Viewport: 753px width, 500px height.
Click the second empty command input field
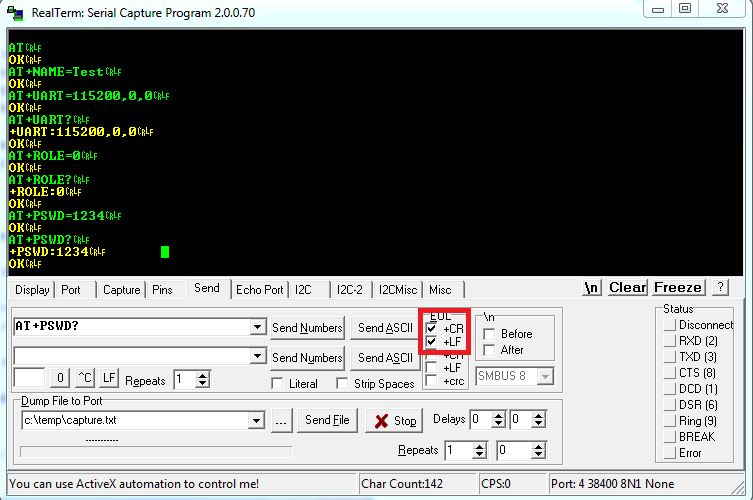(132, 356)
